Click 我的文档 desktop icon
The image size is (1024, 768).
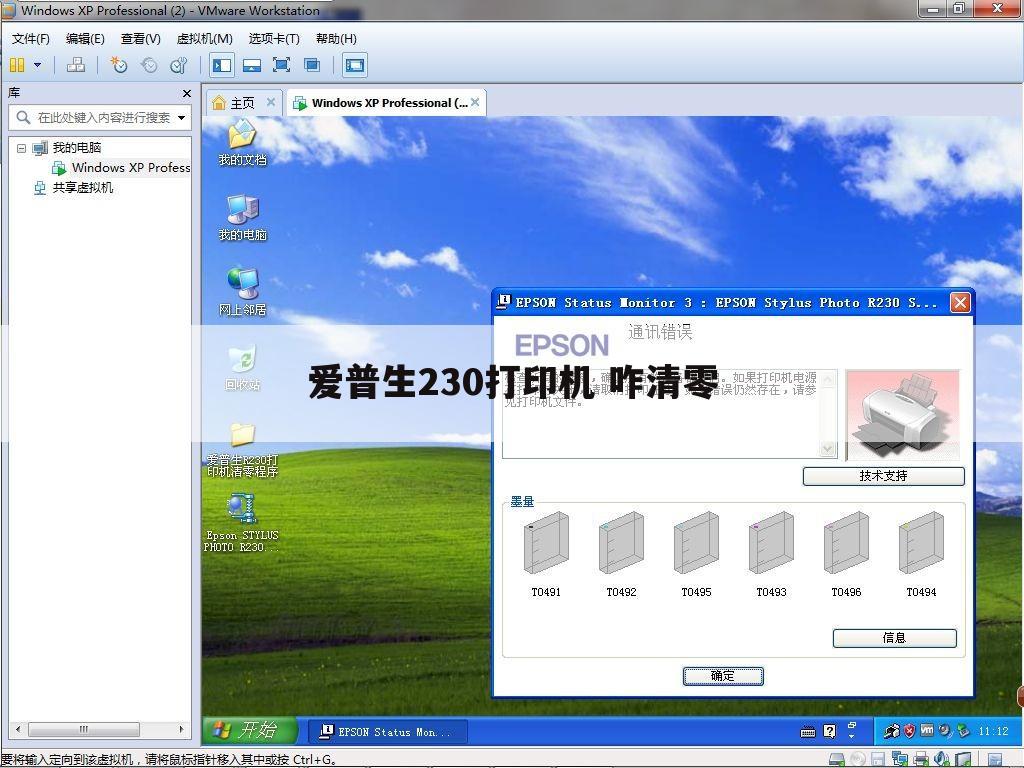coord(242,142)
